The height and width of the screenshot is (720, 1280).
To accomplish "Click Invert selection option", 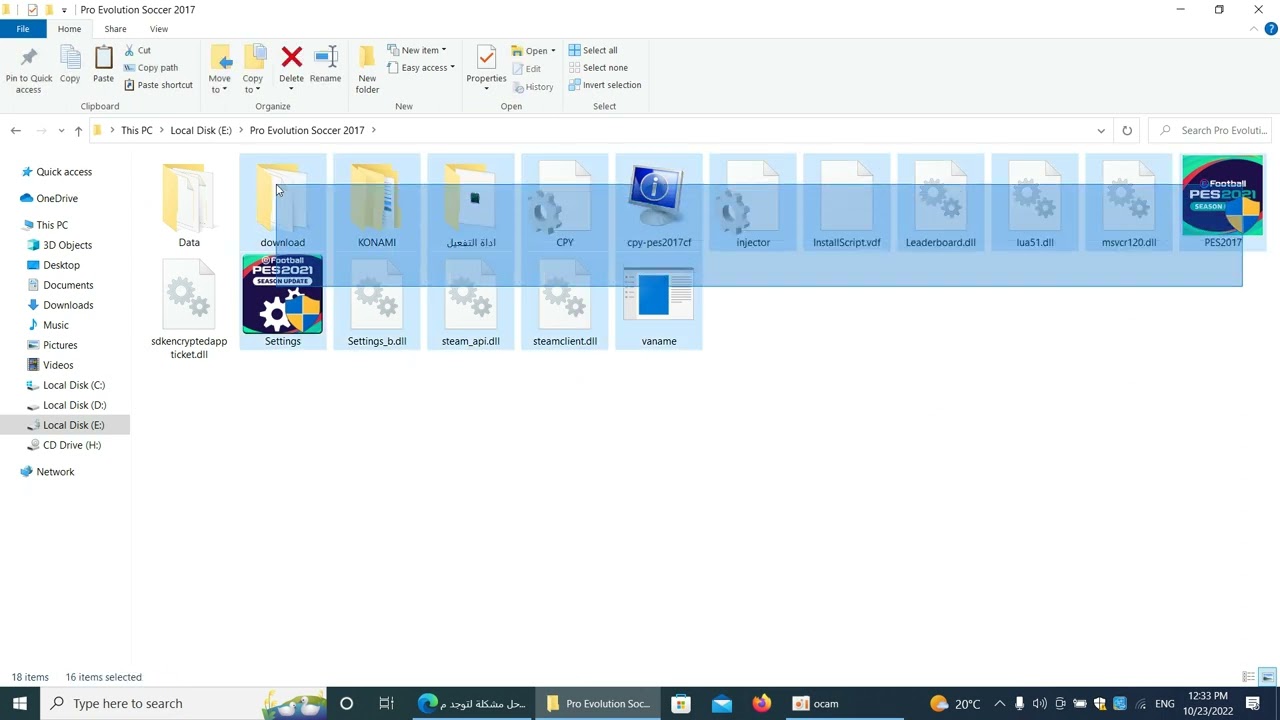I will (x=605, y=85).
